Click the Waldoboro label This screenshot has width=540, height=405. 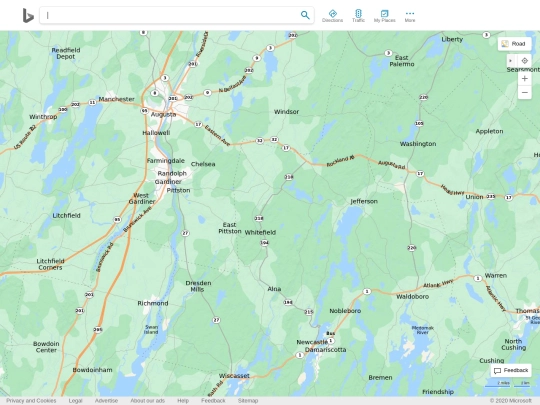point(412,297)
